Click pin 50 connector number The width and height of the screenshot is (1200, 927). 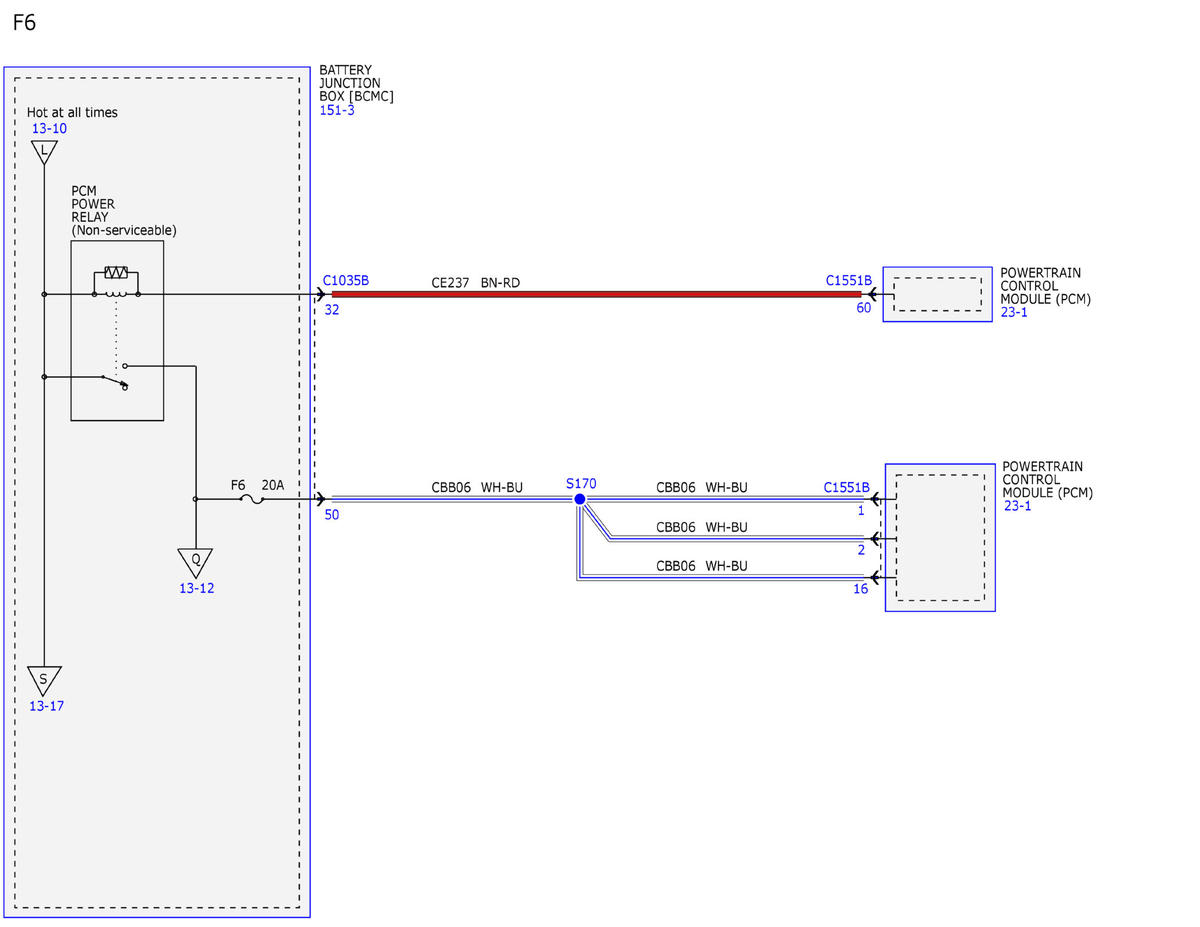pos(332,514)
